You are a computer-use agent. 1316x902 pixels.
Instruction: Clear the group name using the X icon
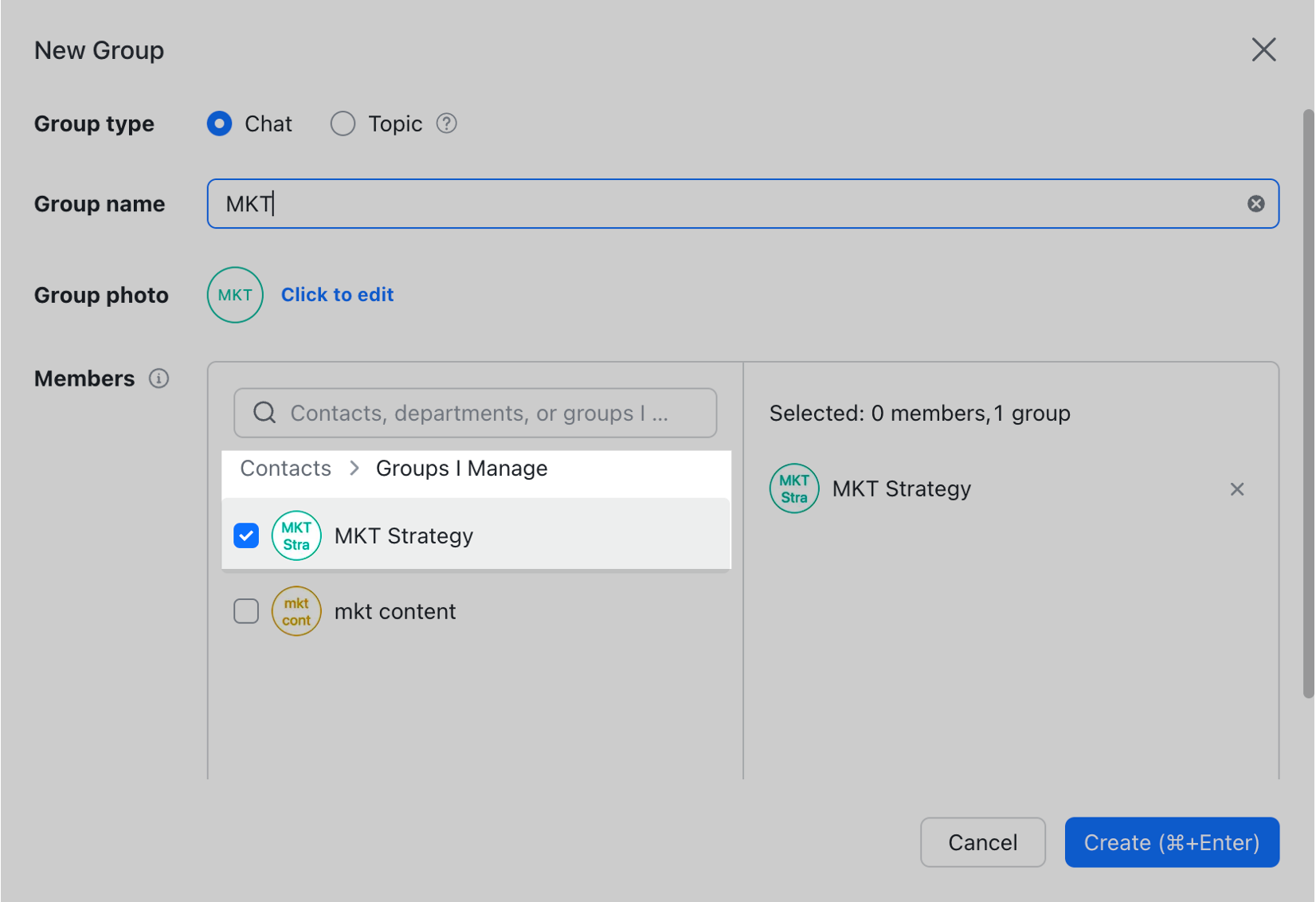click(1256, 203)
